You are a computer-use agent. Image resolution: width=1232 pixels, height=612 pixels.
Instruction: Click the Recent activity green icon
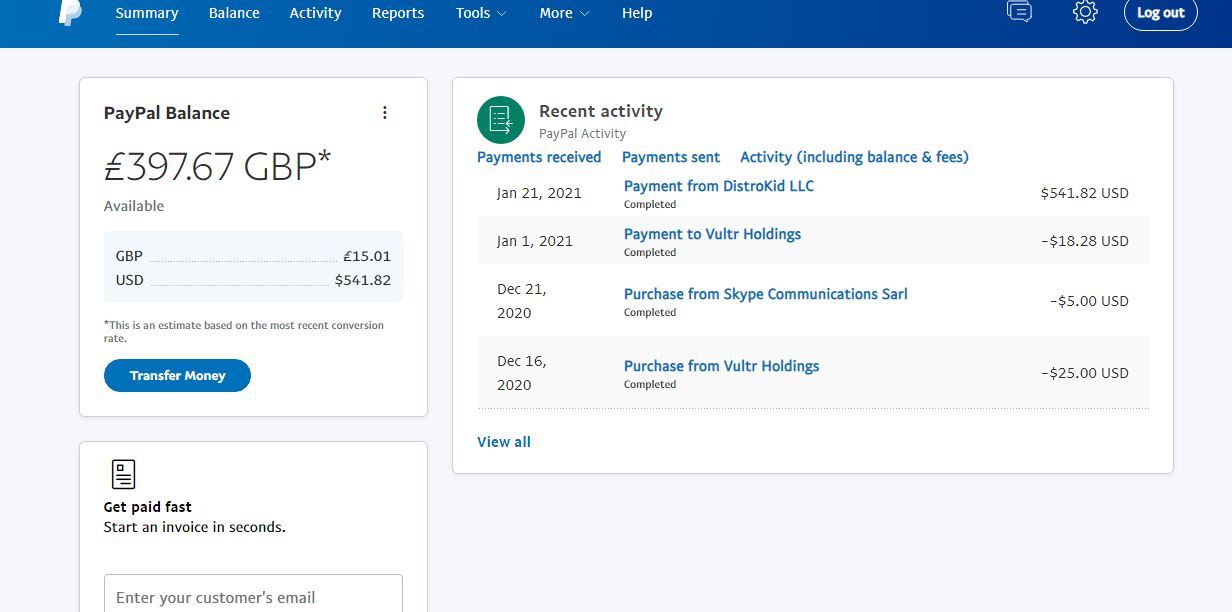tap(501, 120)
